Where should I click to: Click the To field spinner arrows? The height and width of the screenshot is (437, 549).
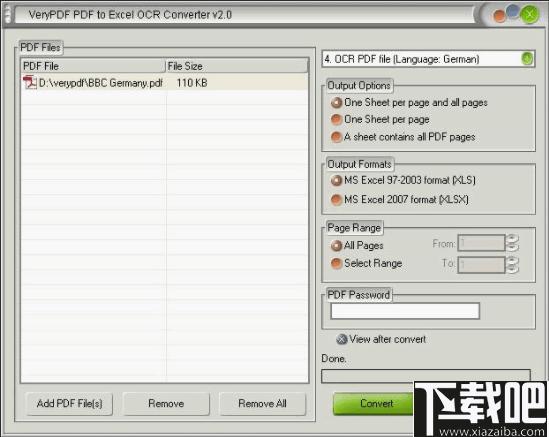click(x=512, y=264)
